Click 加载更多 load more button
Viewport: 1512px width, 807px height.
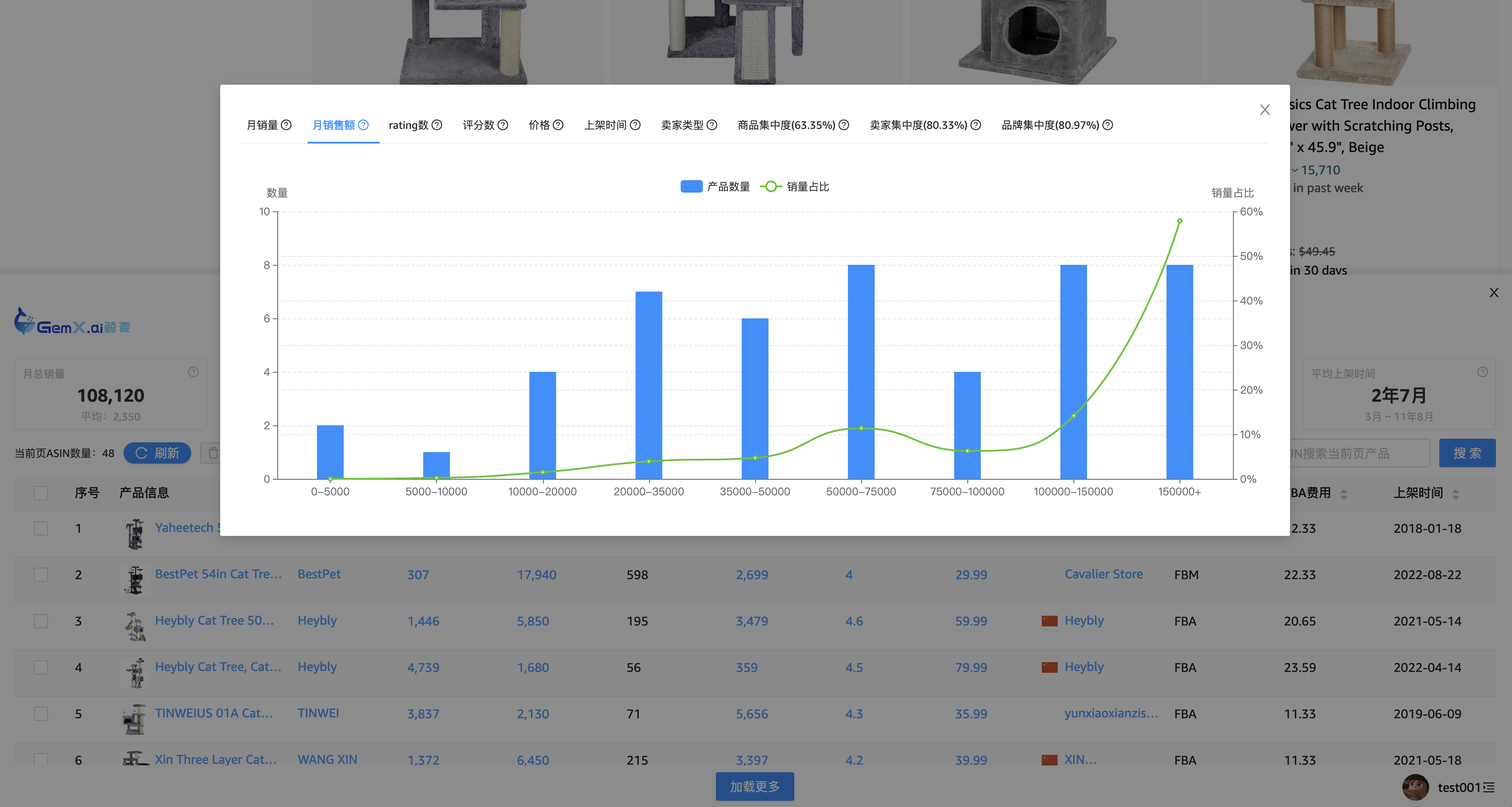coord(755,786)
